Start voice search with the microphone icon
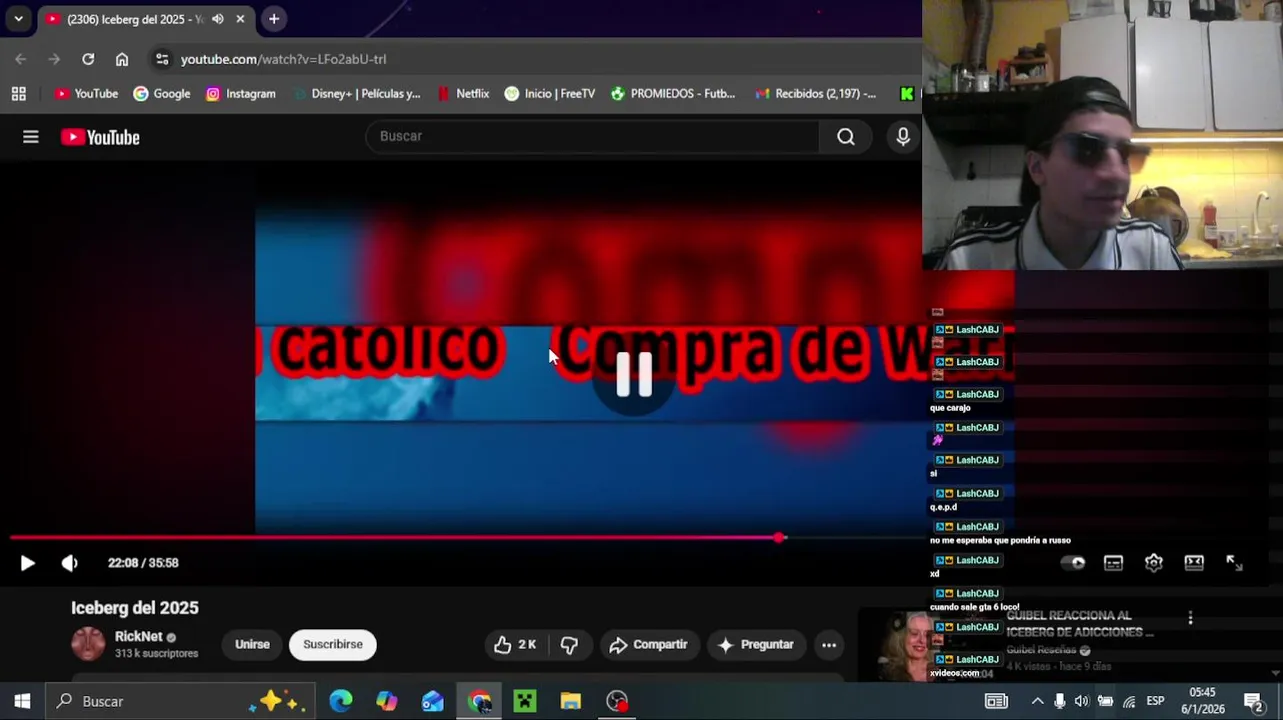Viewport: 1283px width, 720px height. 903,137
